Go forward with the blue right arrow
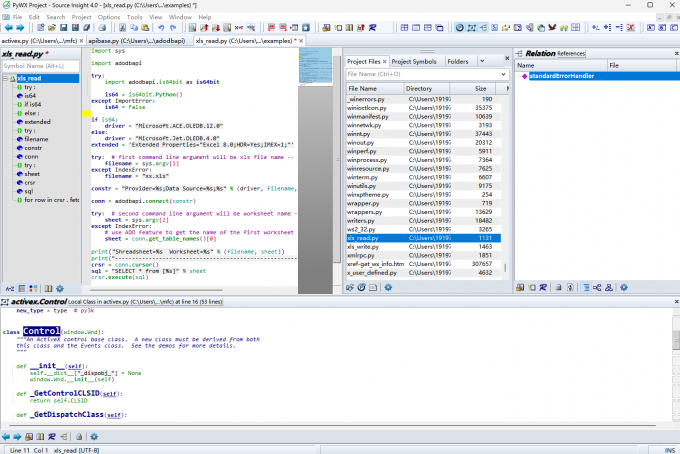The height and width of the screenshot is (454, 680). click(x=20, y=28)
